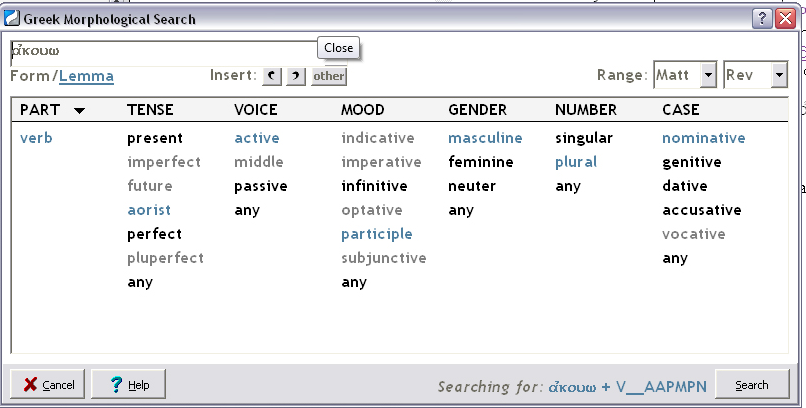Image resolution: width=806 pixels, height=408 pixels.
Task: Open the dialog help question-mark button
Action: 762,19
